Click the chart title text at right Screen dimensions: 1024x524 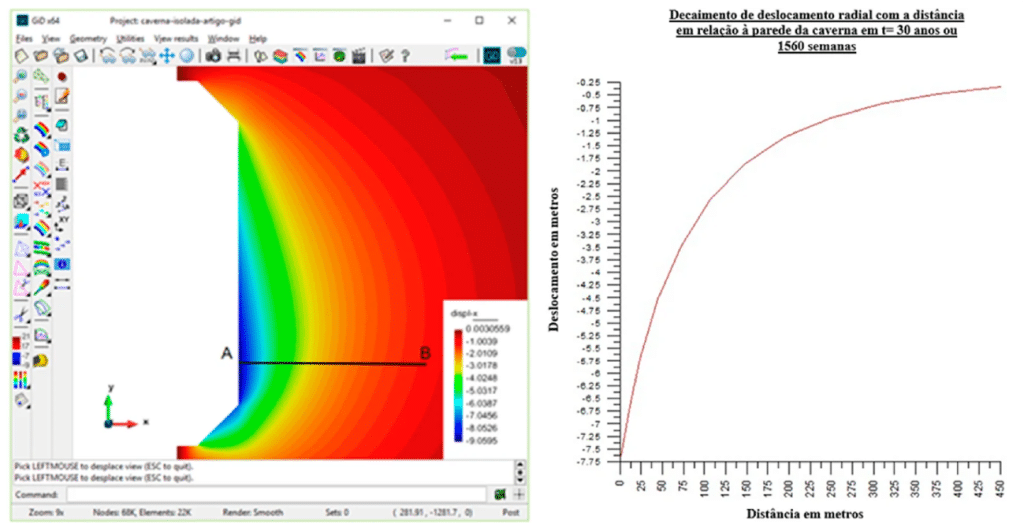816,31
